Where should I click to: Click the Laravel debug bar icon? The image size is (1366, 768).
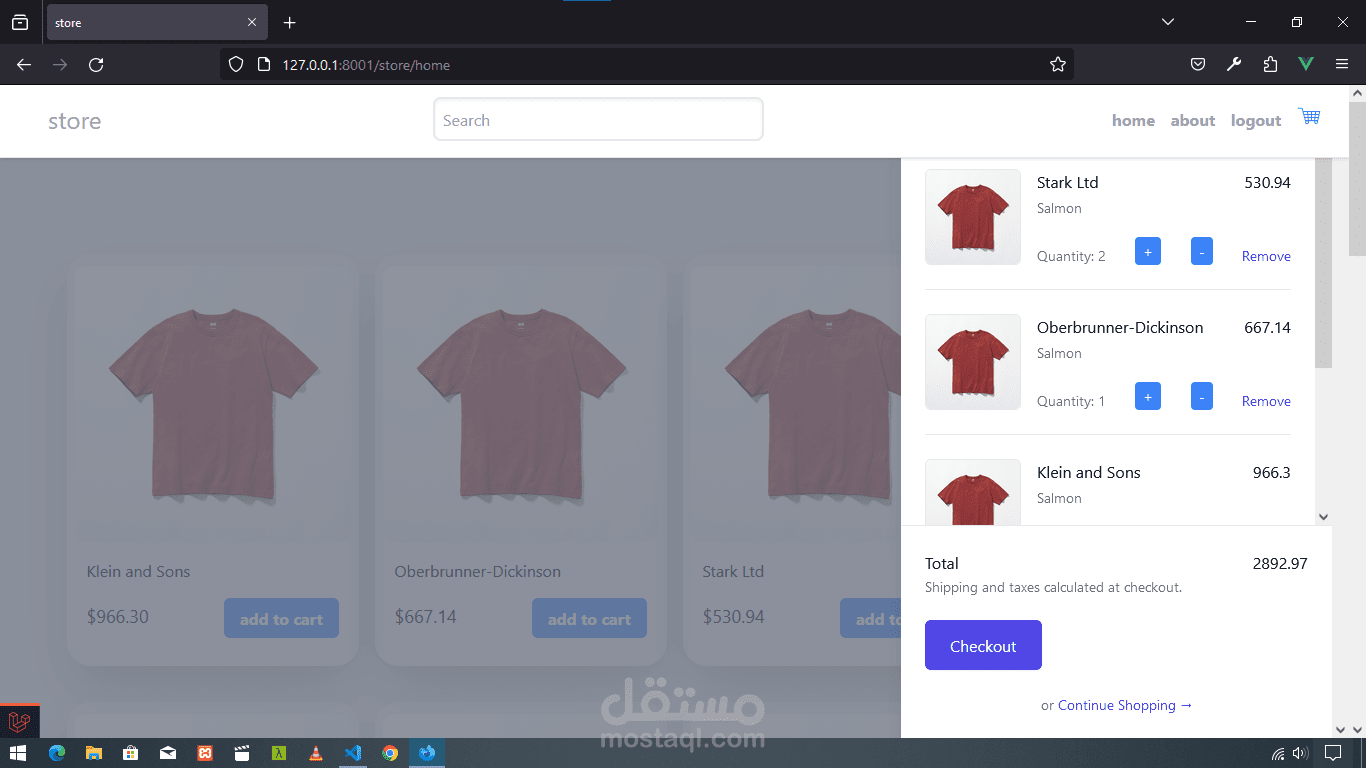tap(19, 722)
